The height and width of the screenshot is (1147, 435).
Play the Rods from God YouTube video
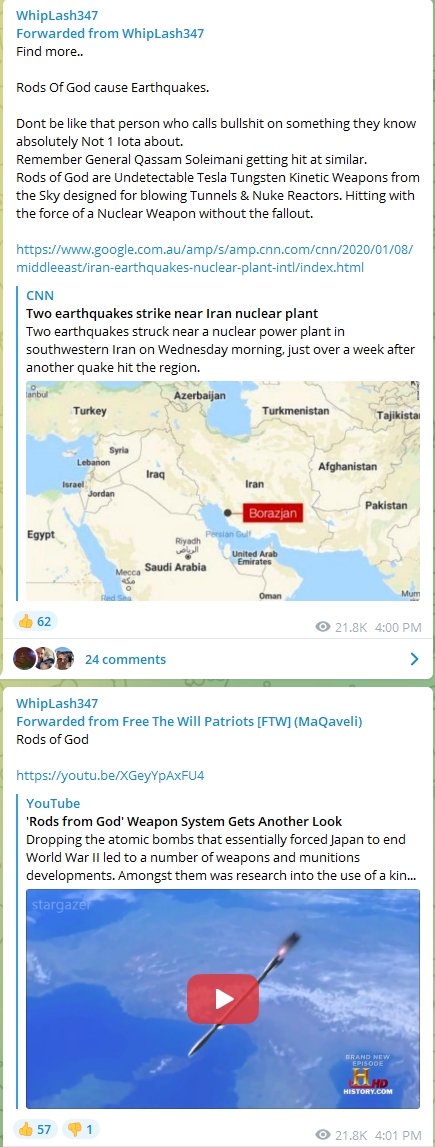point(223,999)
